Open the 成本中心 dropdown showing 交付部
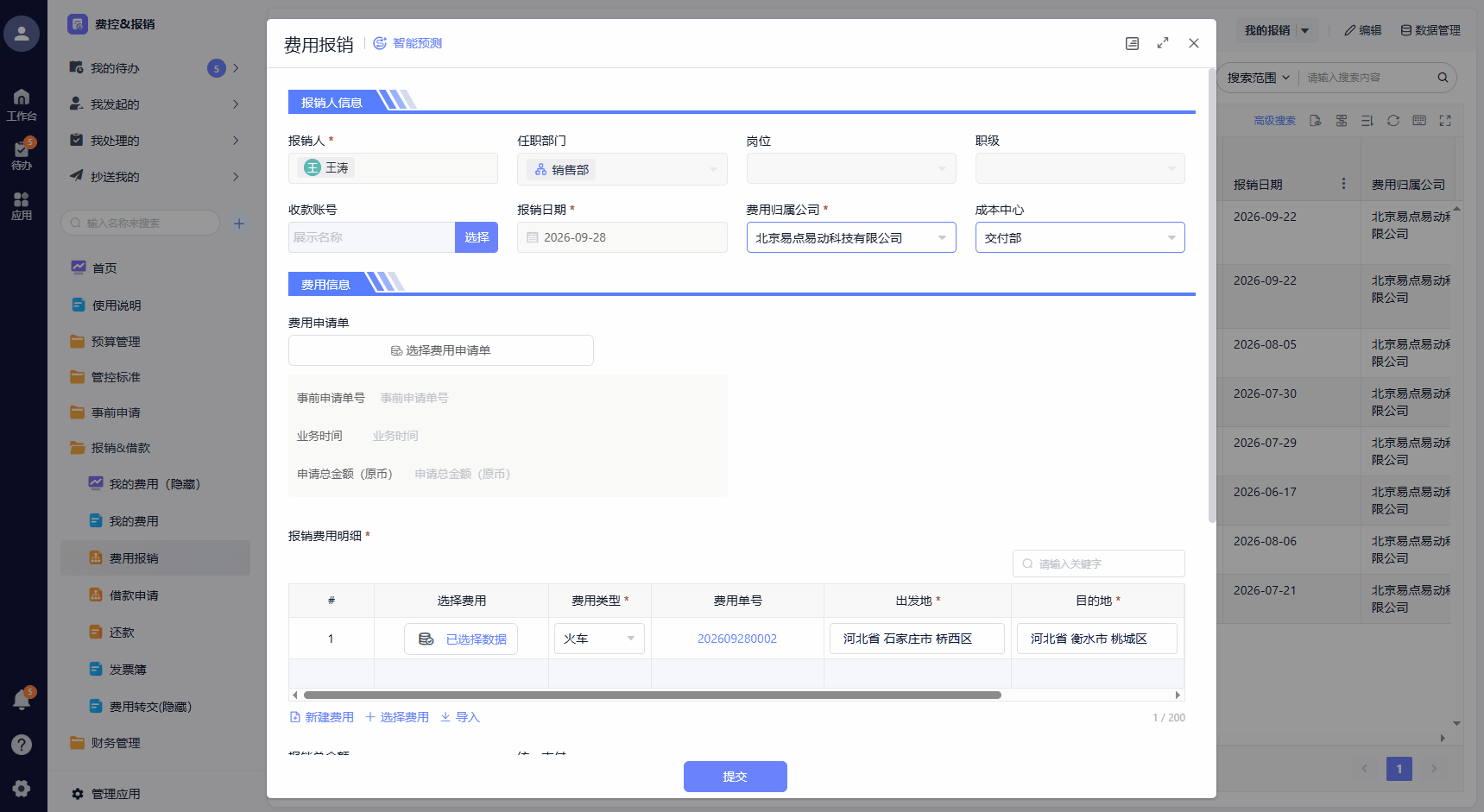Screen dimensions: 1484x812 (x=1080, y=237)
